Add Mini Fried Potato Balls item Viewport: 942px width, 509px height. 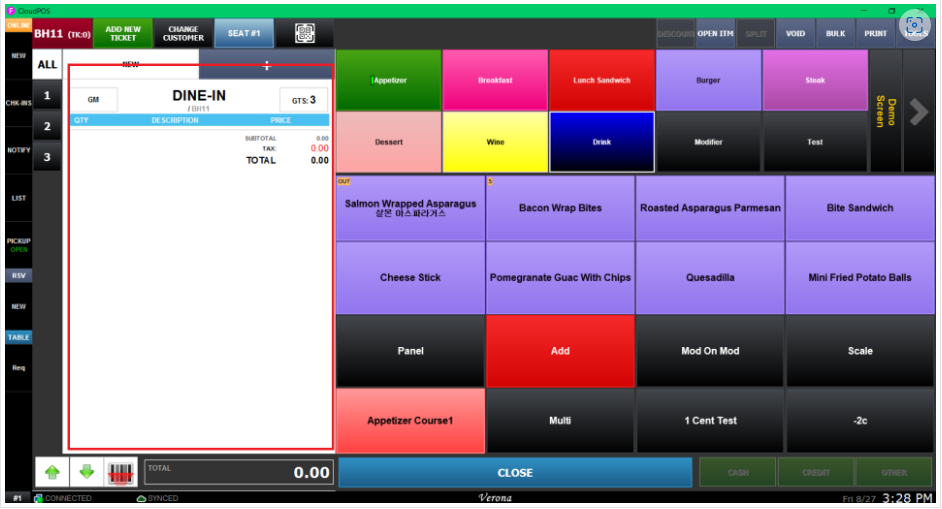[x=860, y=278]
